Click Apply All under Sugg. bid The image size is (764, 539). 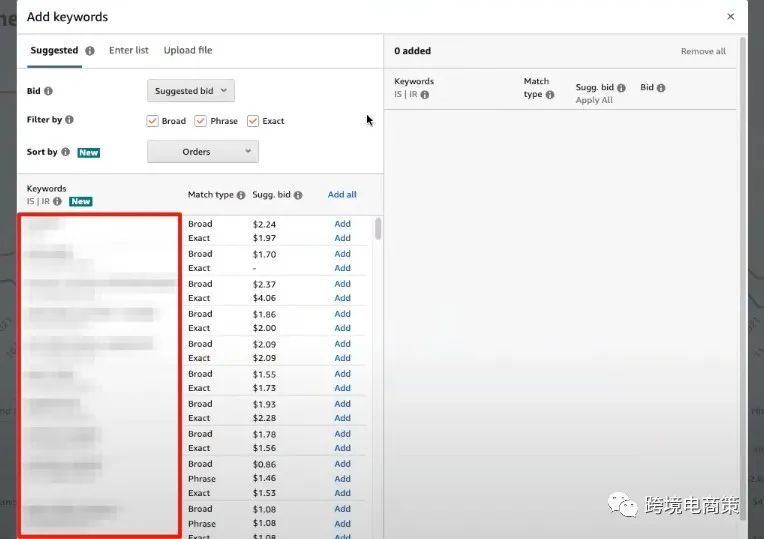pyautogui.click(x=594, y=100)
